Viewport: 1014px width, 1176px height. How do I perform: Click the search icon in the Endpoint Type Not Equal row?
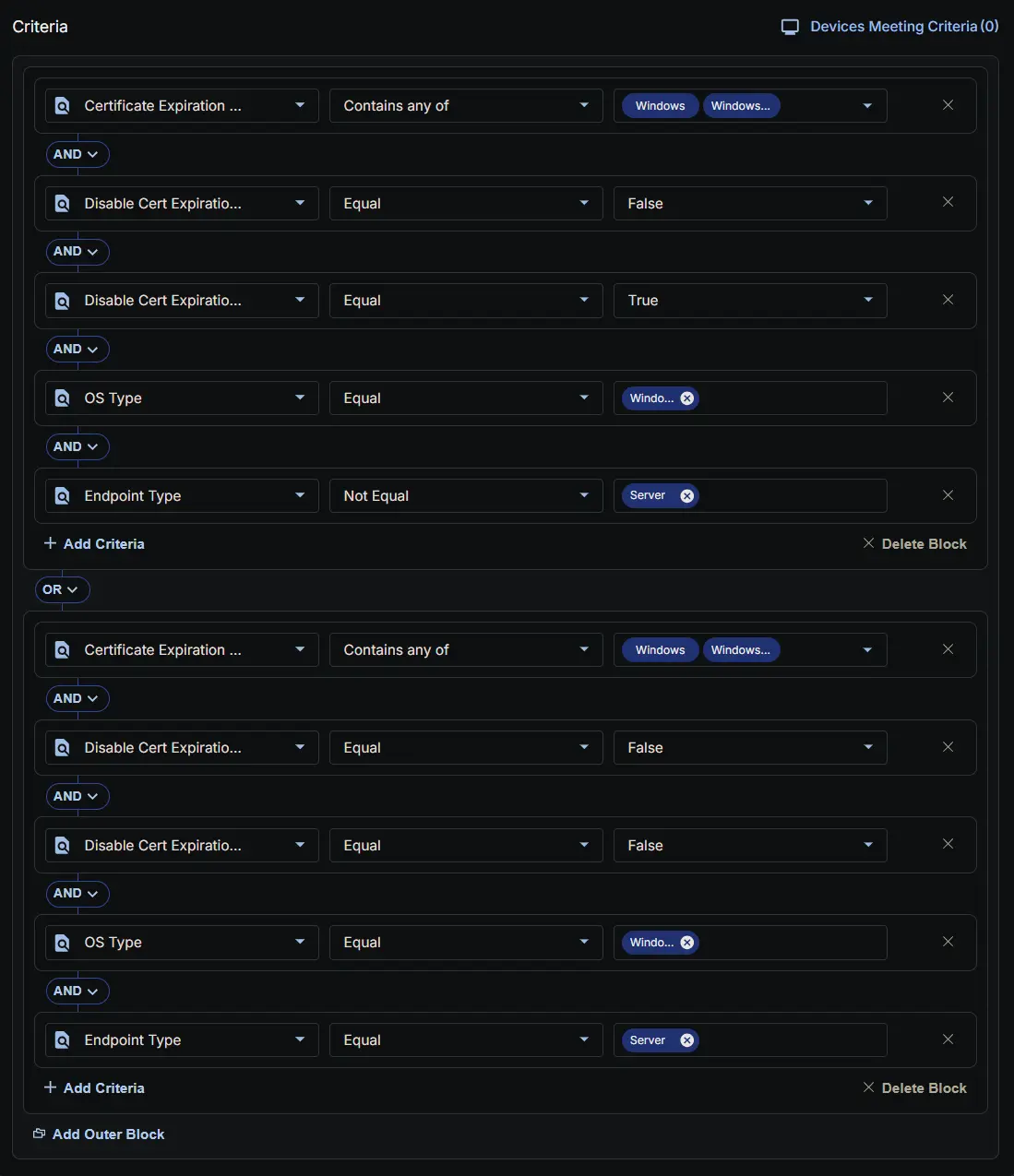pyautogui.click(x=62, y=496)
